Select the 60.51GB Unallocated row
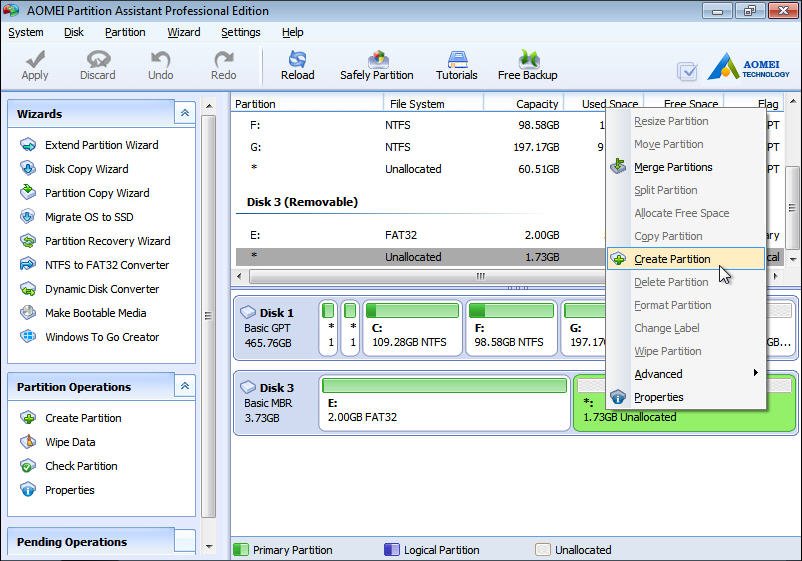The image size is (802, 561). (x=419, y=169)
